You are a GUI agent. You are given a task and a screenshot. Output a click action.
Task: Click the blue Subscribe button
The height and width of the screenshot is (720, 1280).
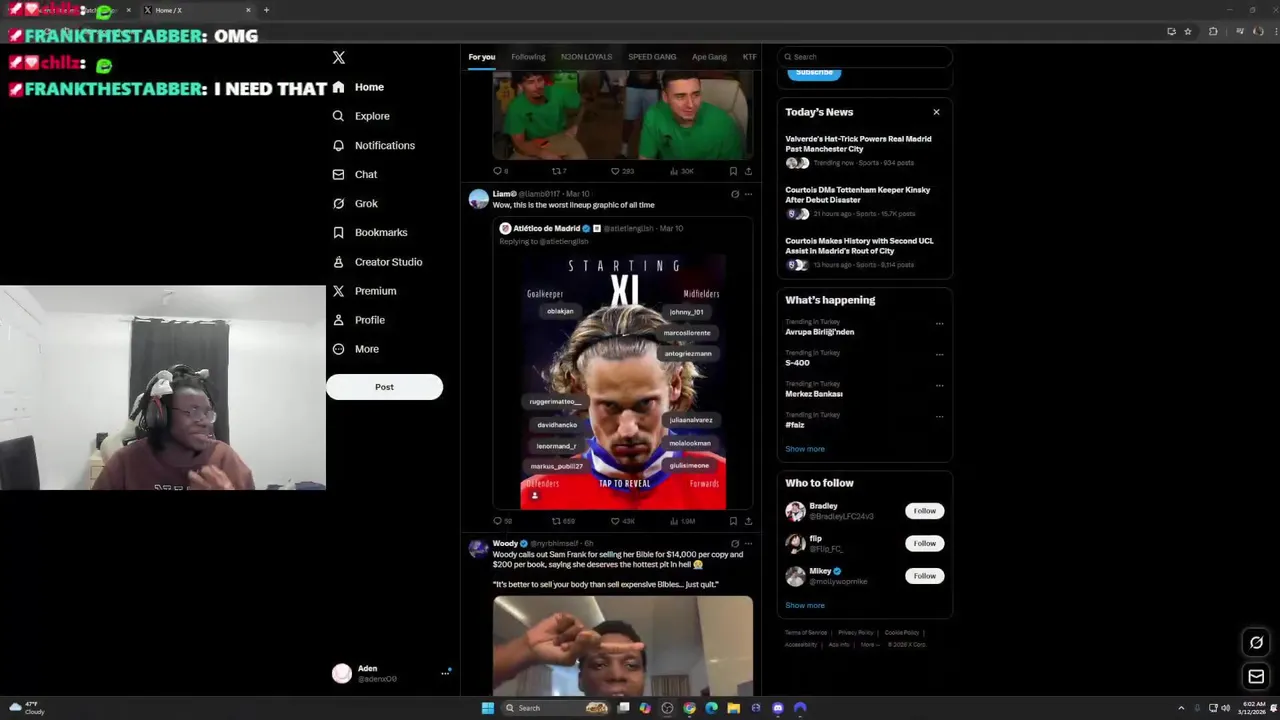[814, 72]
